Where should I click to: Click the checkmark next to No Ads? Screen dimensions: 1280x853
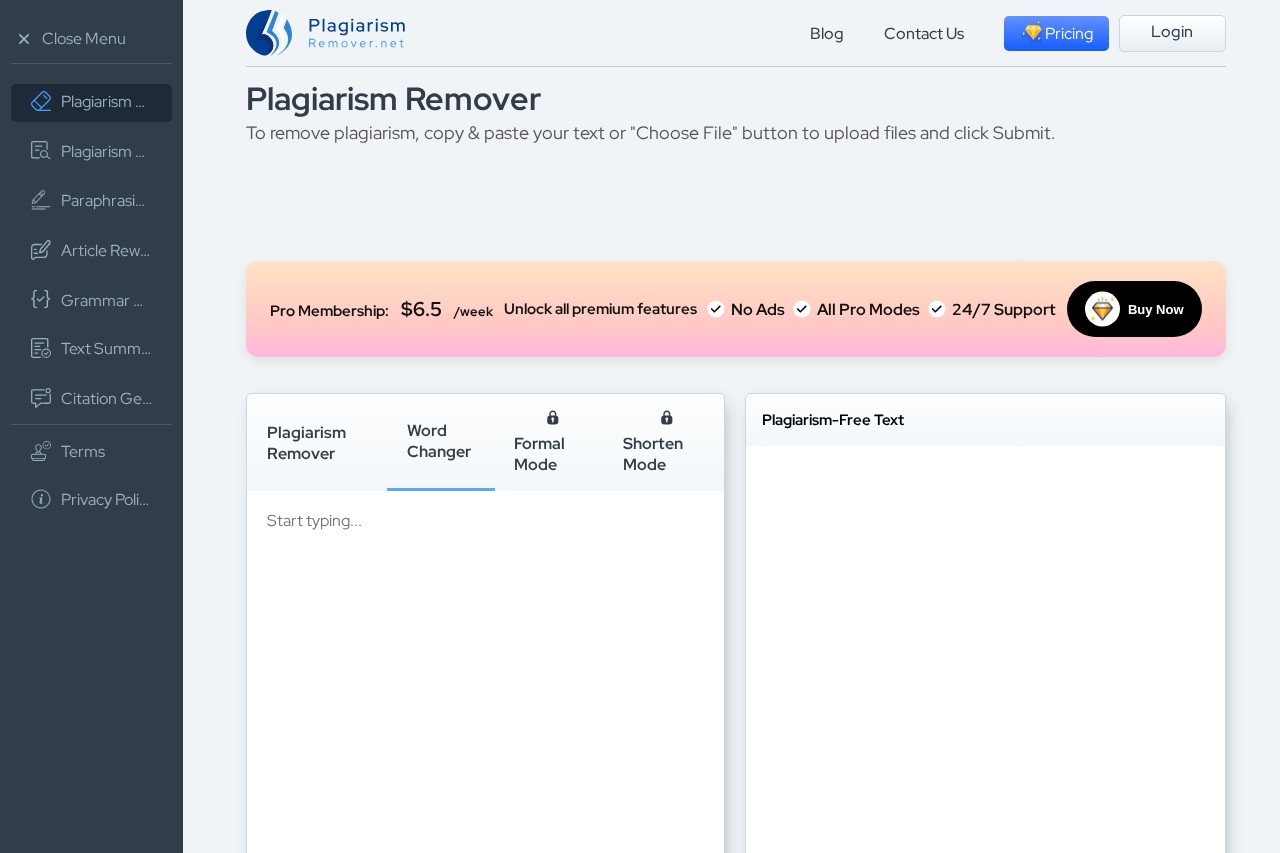716,309
